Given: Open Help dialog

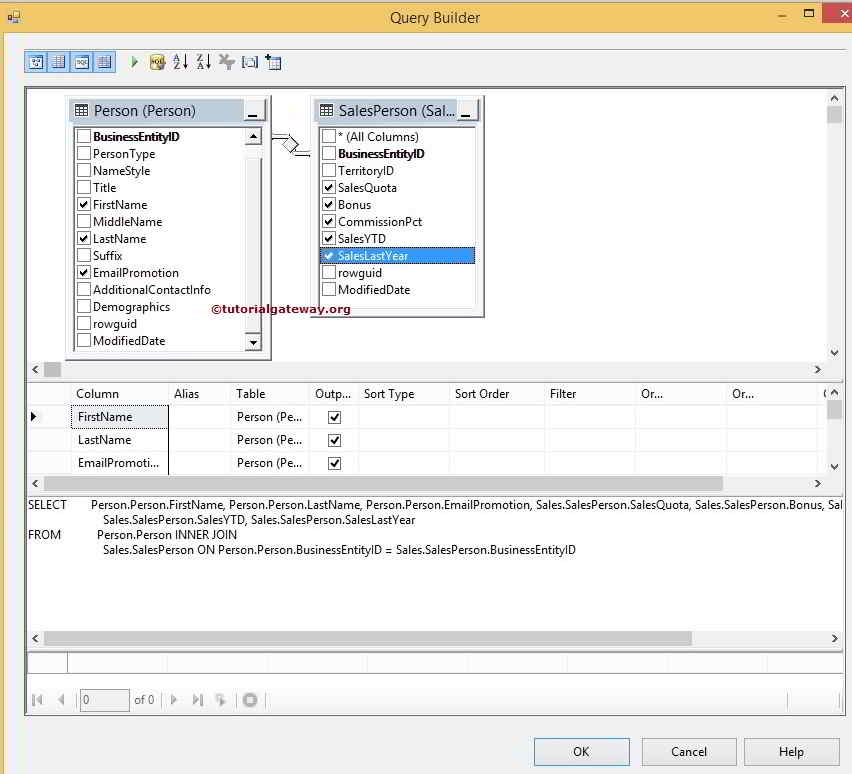Looking at the screenshot, I should click(791, 751).
